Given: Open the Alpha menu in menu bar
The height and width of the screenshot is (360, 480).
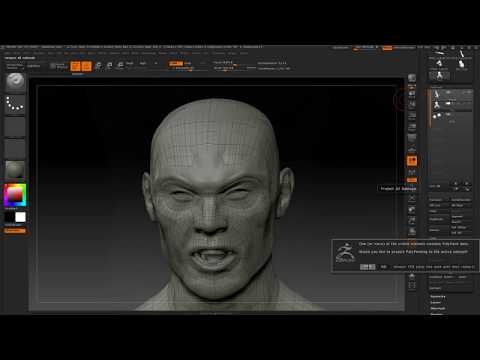Looking at the screenshot, I should (8, 53).
